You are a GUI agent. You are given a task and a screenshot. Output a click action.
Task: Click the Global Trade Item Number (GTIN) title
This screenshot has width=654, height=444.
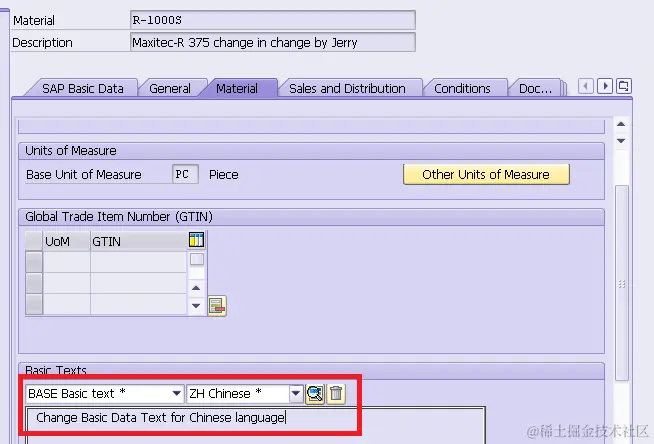pos(119,217)
